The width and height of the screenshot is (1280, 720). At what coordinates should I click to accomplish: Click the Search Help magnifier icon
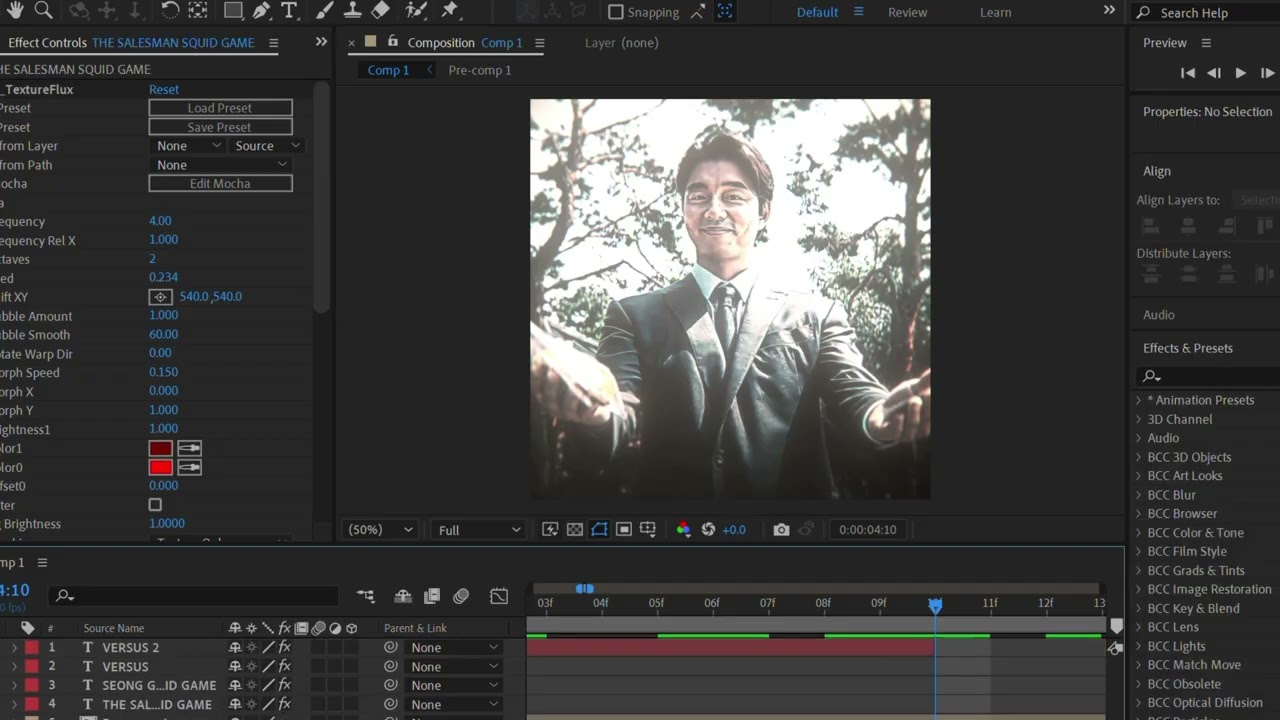click(1143, 13)
